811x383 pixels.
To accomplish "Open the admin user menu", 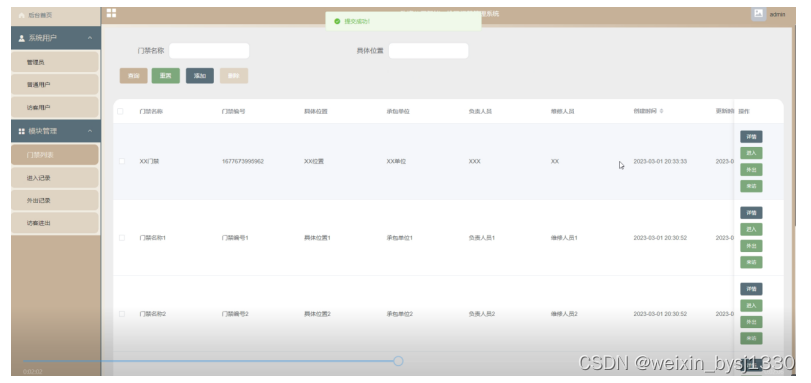I will (777, 14).
